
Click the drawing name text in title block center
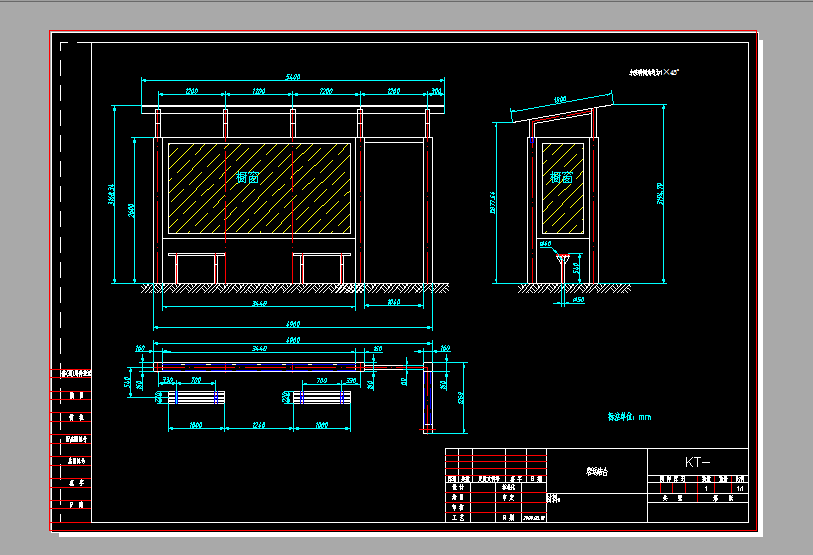pyautogui.click(x=597, y=470)
